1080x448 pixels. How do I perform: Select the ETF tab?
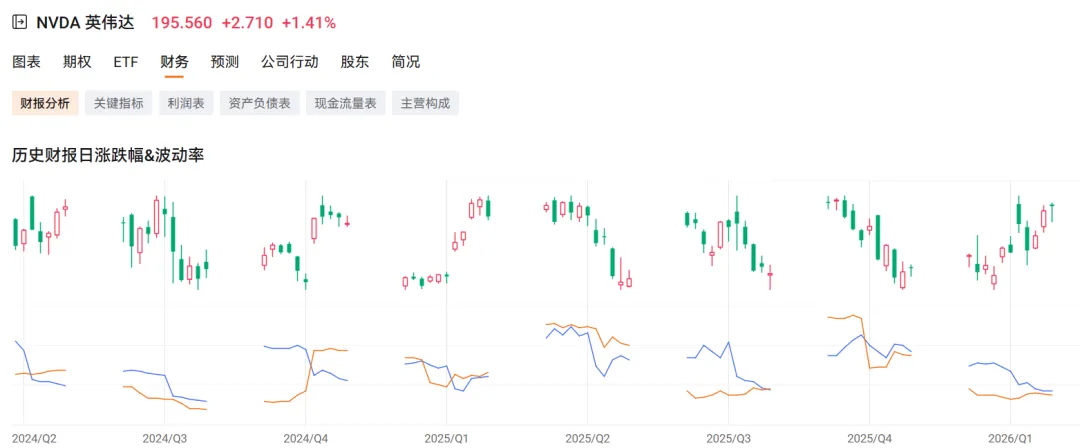pyautogui.click(x=126, y=62)
